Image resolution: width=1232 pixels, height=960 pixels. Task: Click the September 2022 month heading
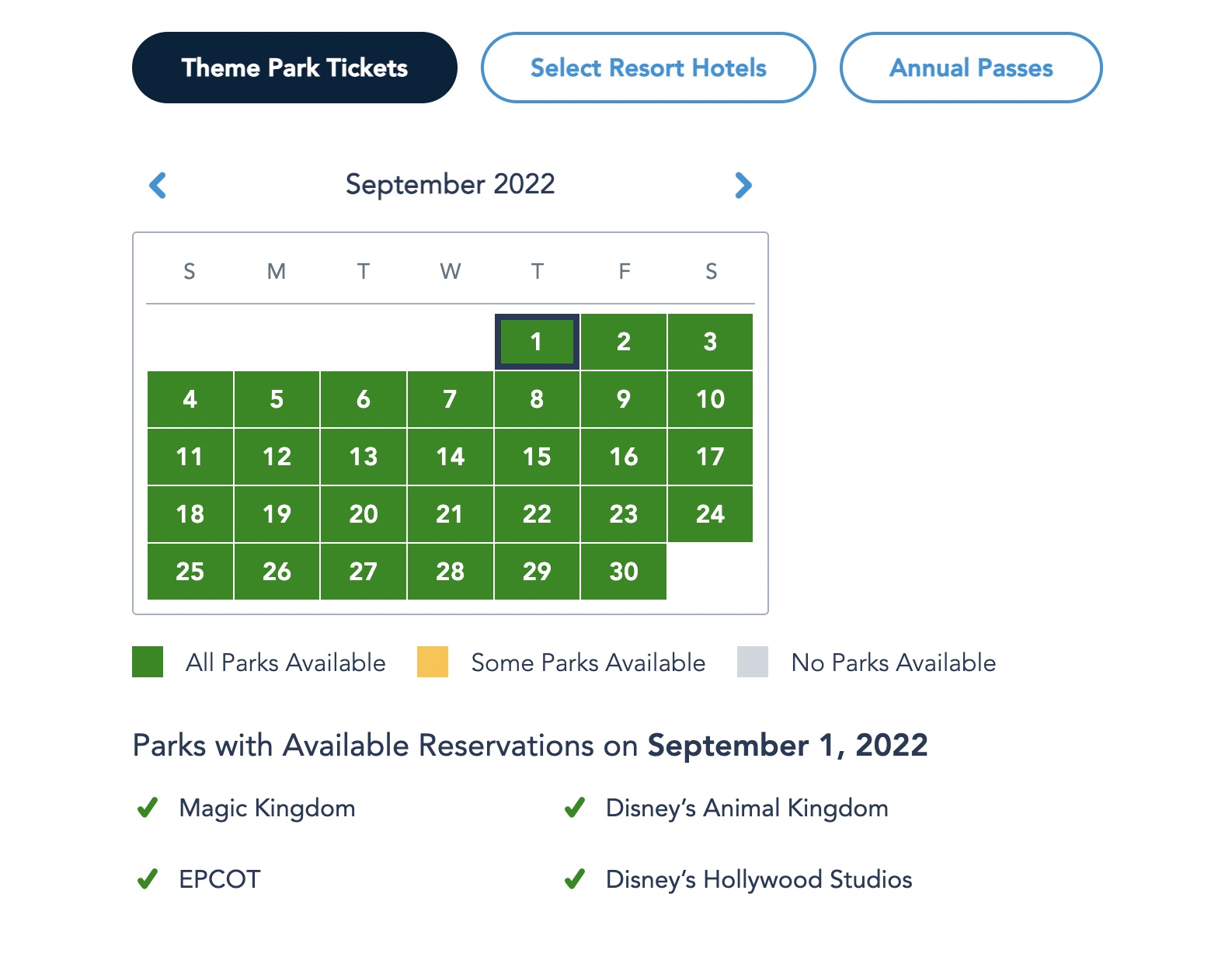point(451,185)
